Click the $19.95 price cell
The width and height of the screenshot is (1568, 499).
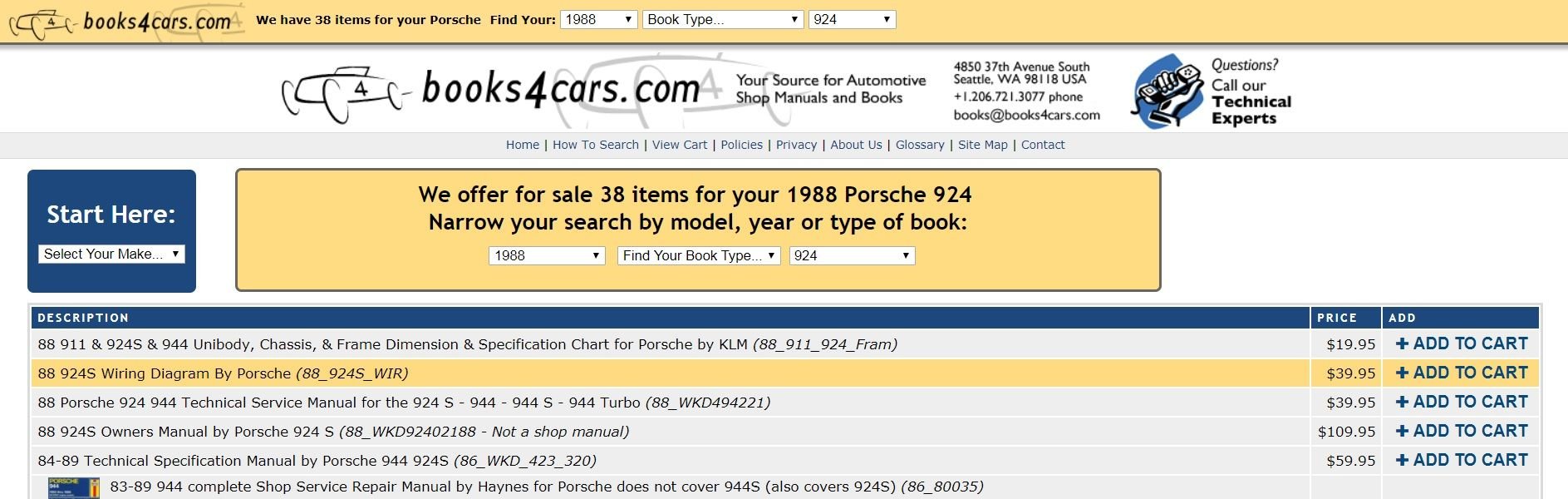pos(1346,344)
